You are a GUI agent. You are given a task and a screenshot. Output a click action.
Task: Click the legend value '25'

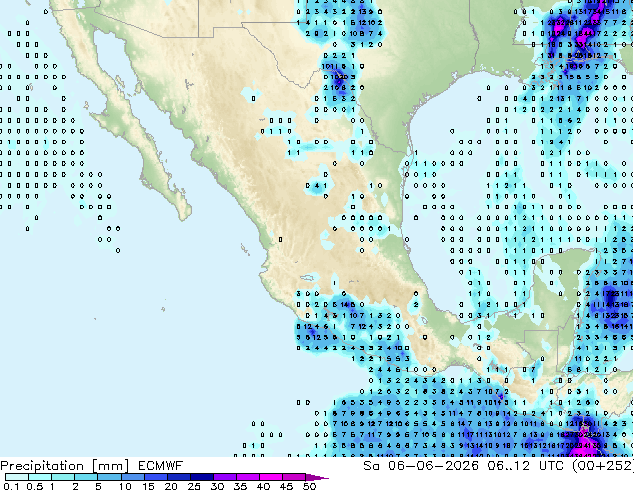194,486
